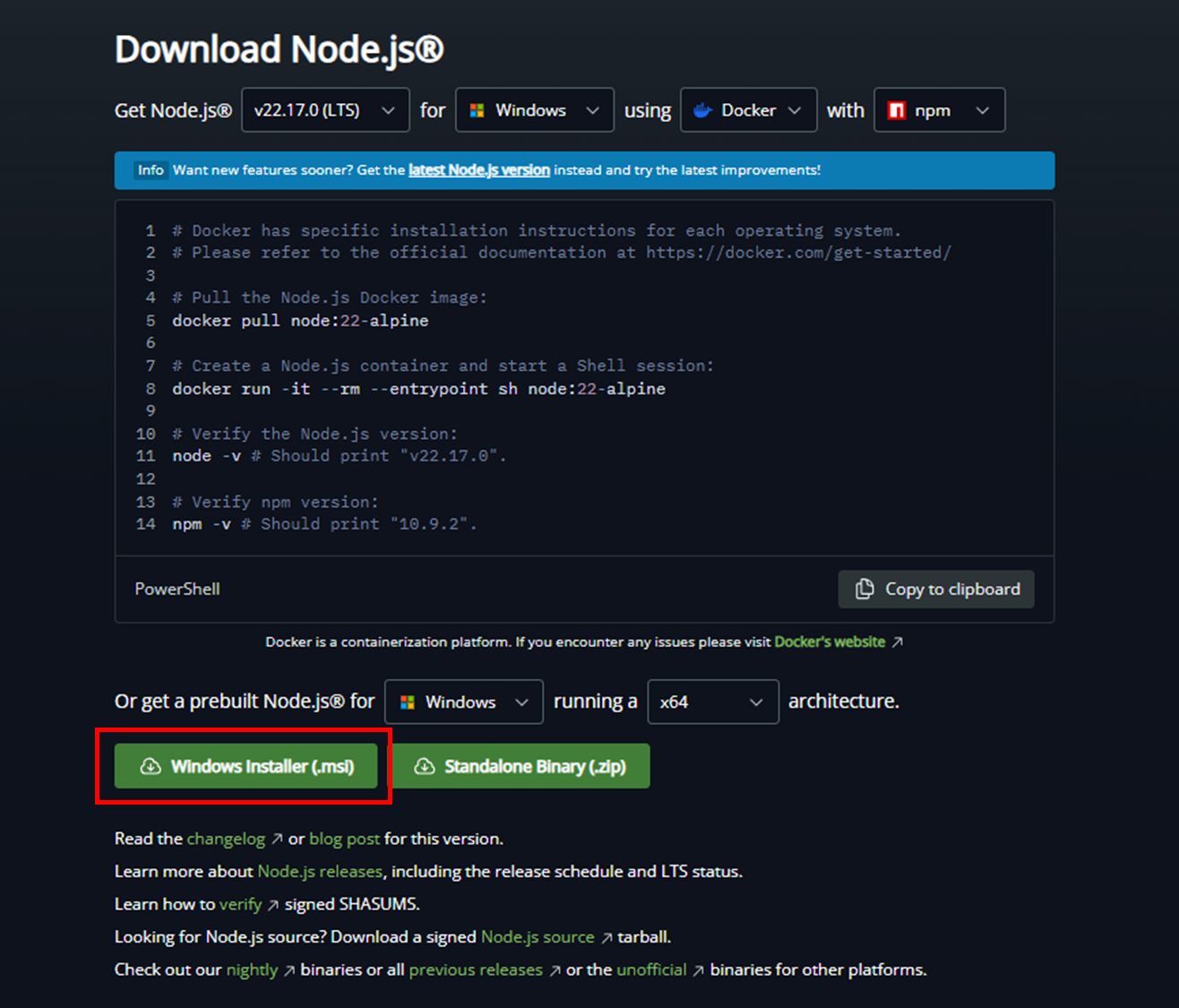Download the Windows Installer (.msi)

click(x=246, y=766)
